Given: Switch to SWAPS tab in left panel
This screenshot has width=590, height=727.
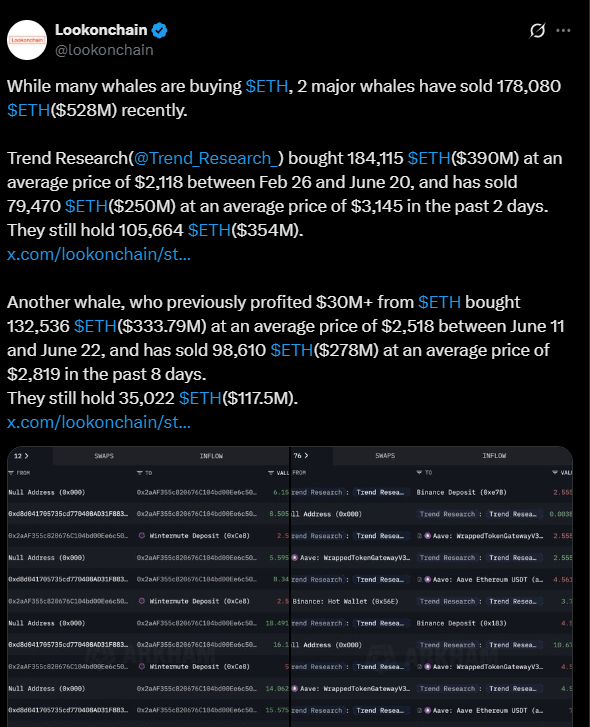Looking at the screenshot, I should tap(104, 456).
